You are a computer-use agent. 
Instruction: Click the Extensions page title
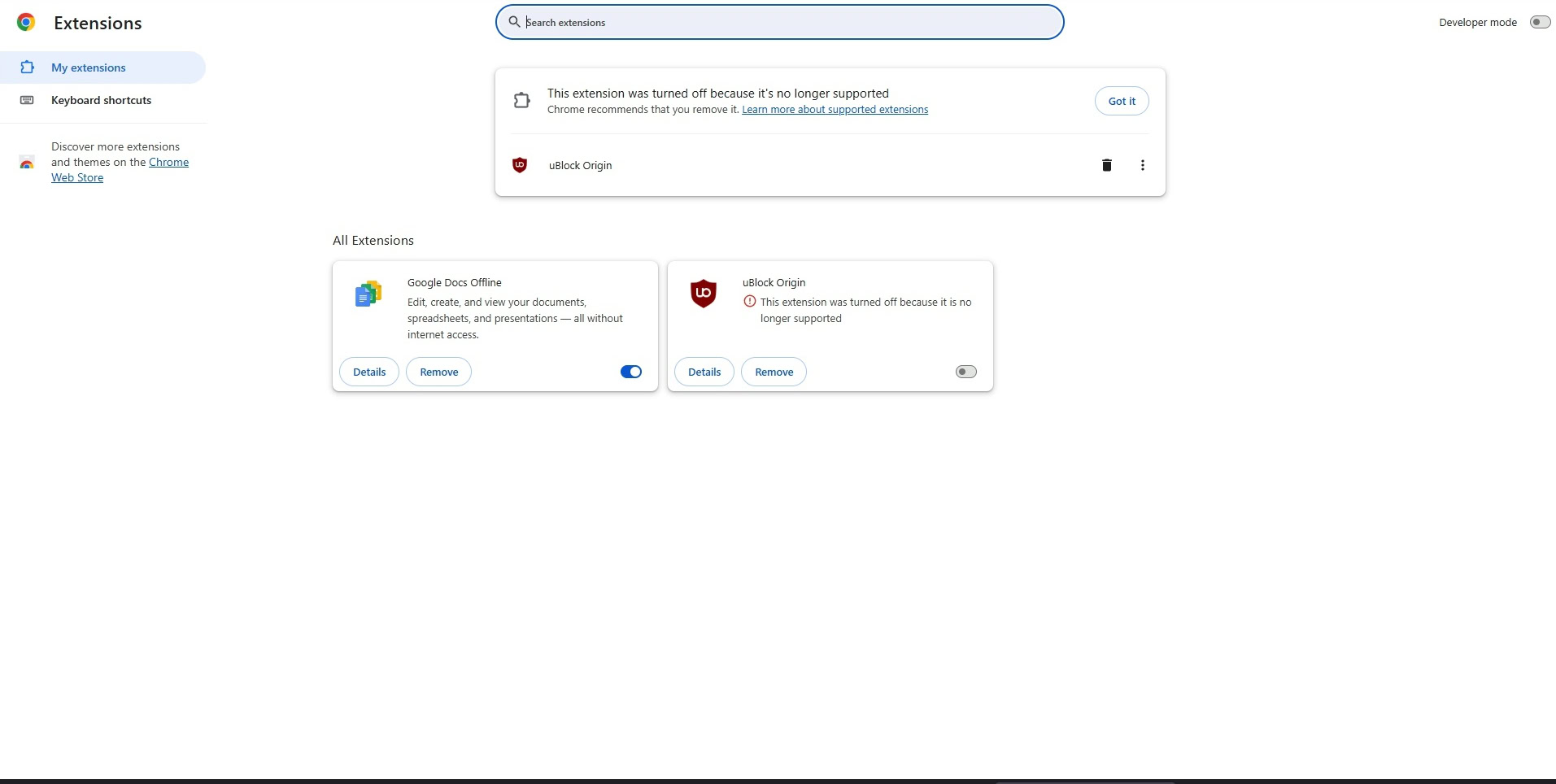coord(98,23)
